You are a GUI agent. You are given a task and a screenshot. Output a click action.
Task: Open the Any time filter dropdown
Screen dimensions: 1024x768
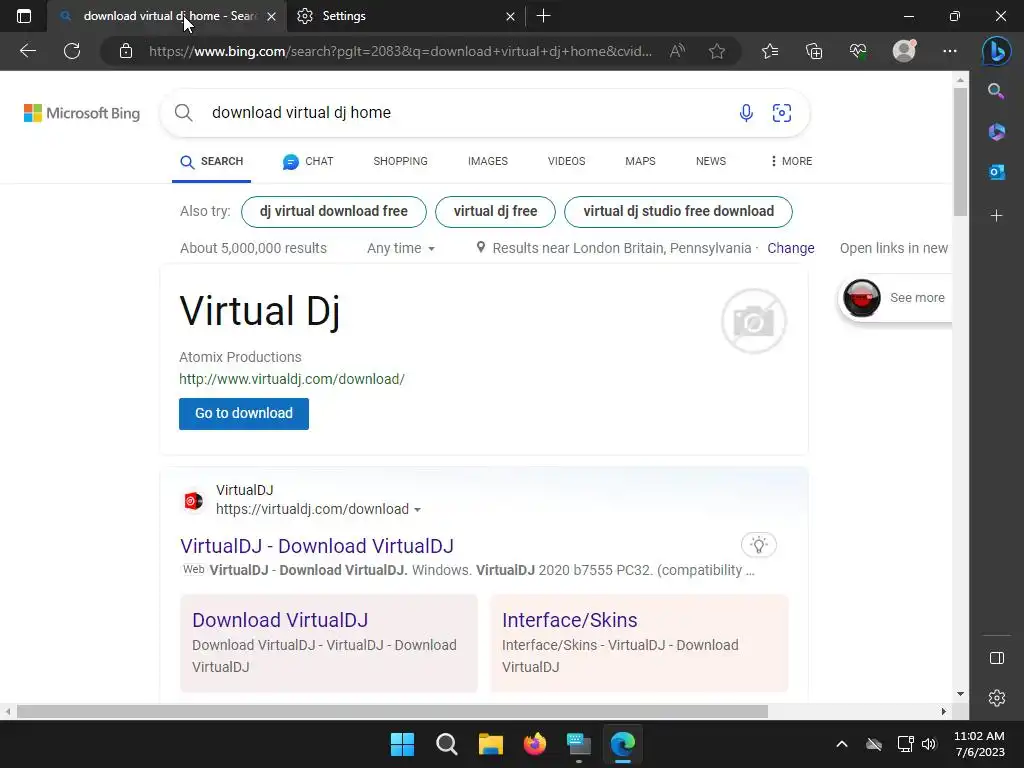pos(401,248)
